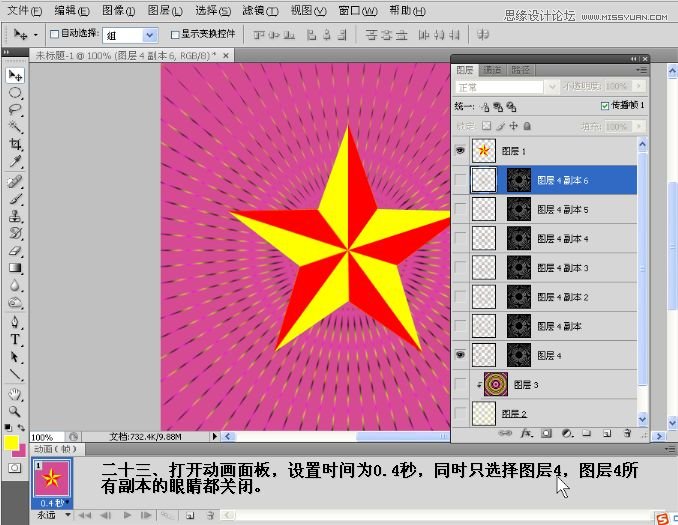This screenshot has height=525, width=678.
Task: Select the Move tool in toolbox
Action: 15,76
